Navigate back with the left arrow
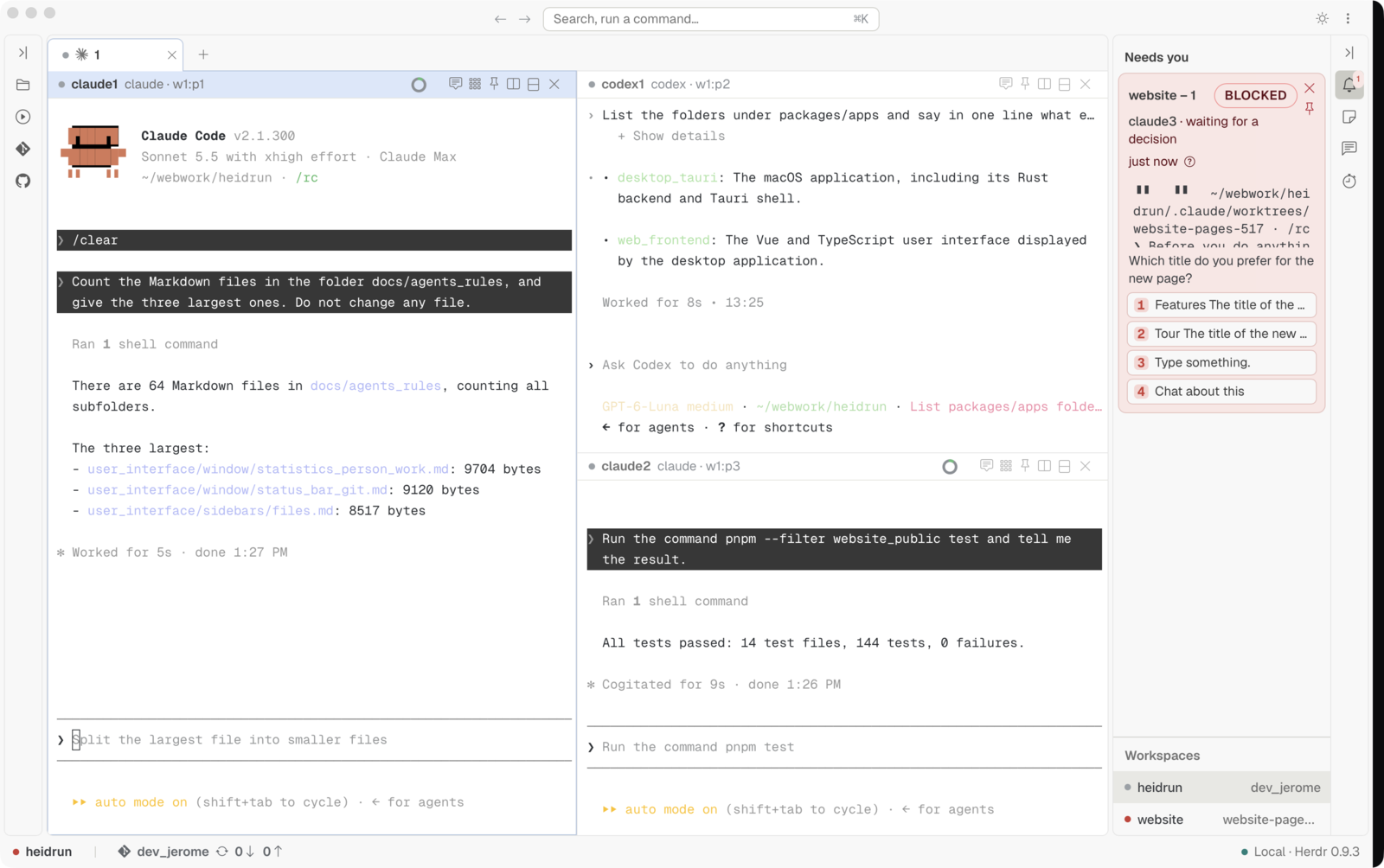This screenshot has height=868, width=1384. [500, 19]
